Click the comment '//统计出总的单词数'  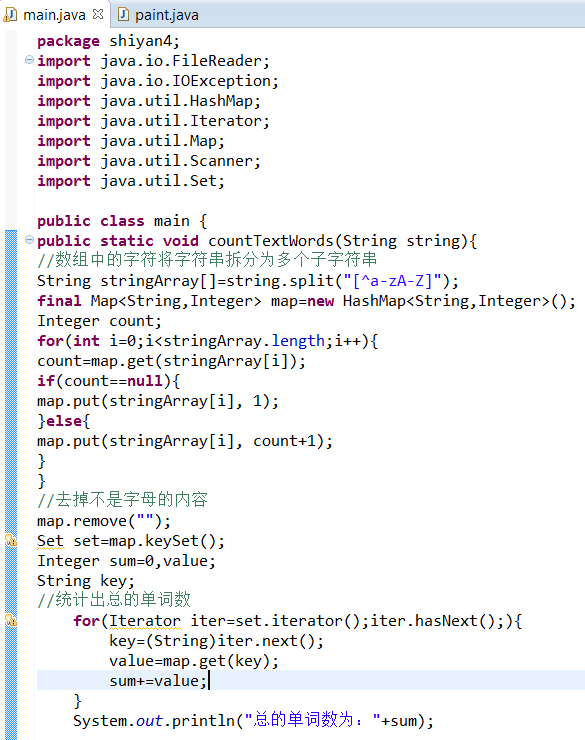tap(114, 600)
